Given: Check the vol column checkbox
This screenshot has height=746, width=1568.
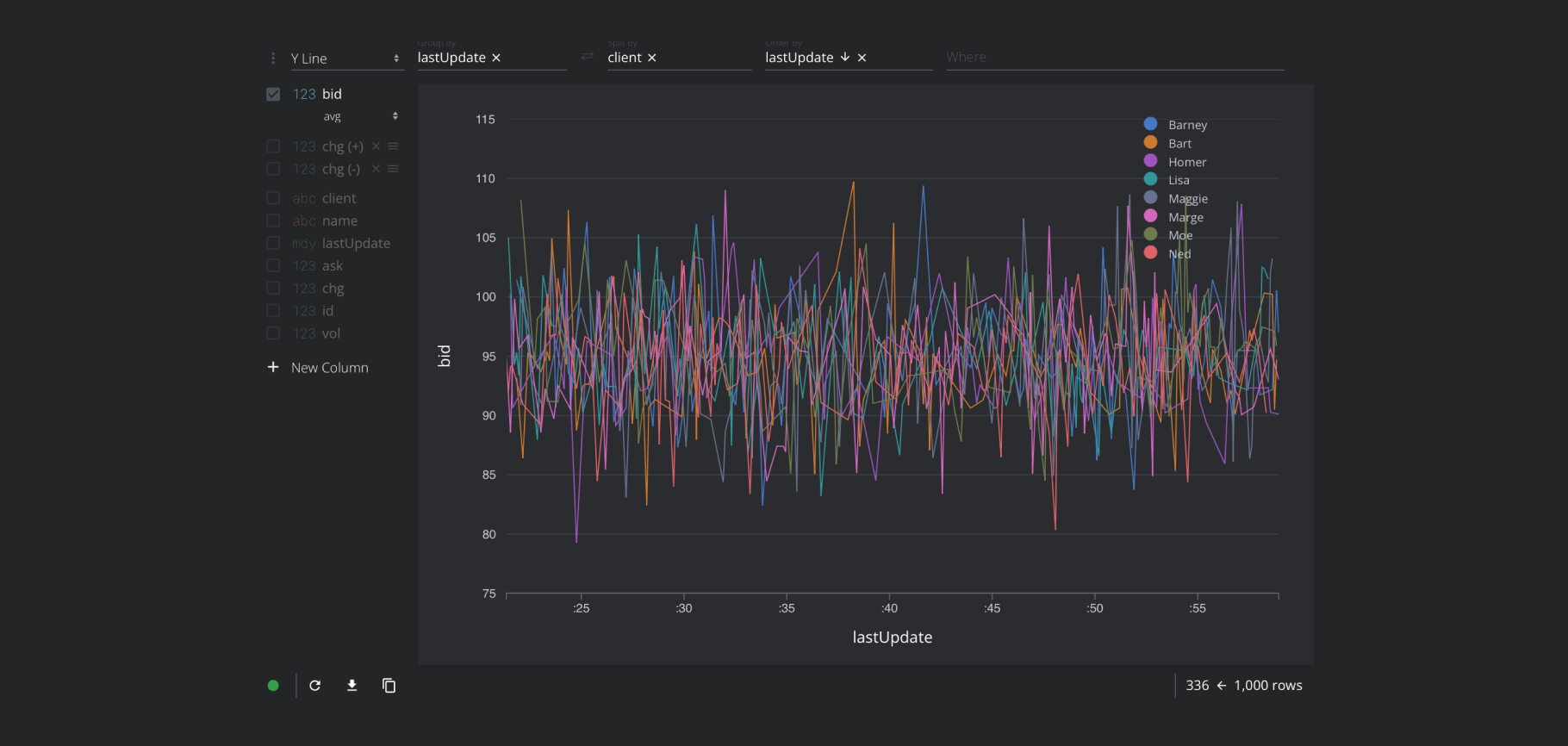Looking at the screenshot, I should [x=273, y=333].
